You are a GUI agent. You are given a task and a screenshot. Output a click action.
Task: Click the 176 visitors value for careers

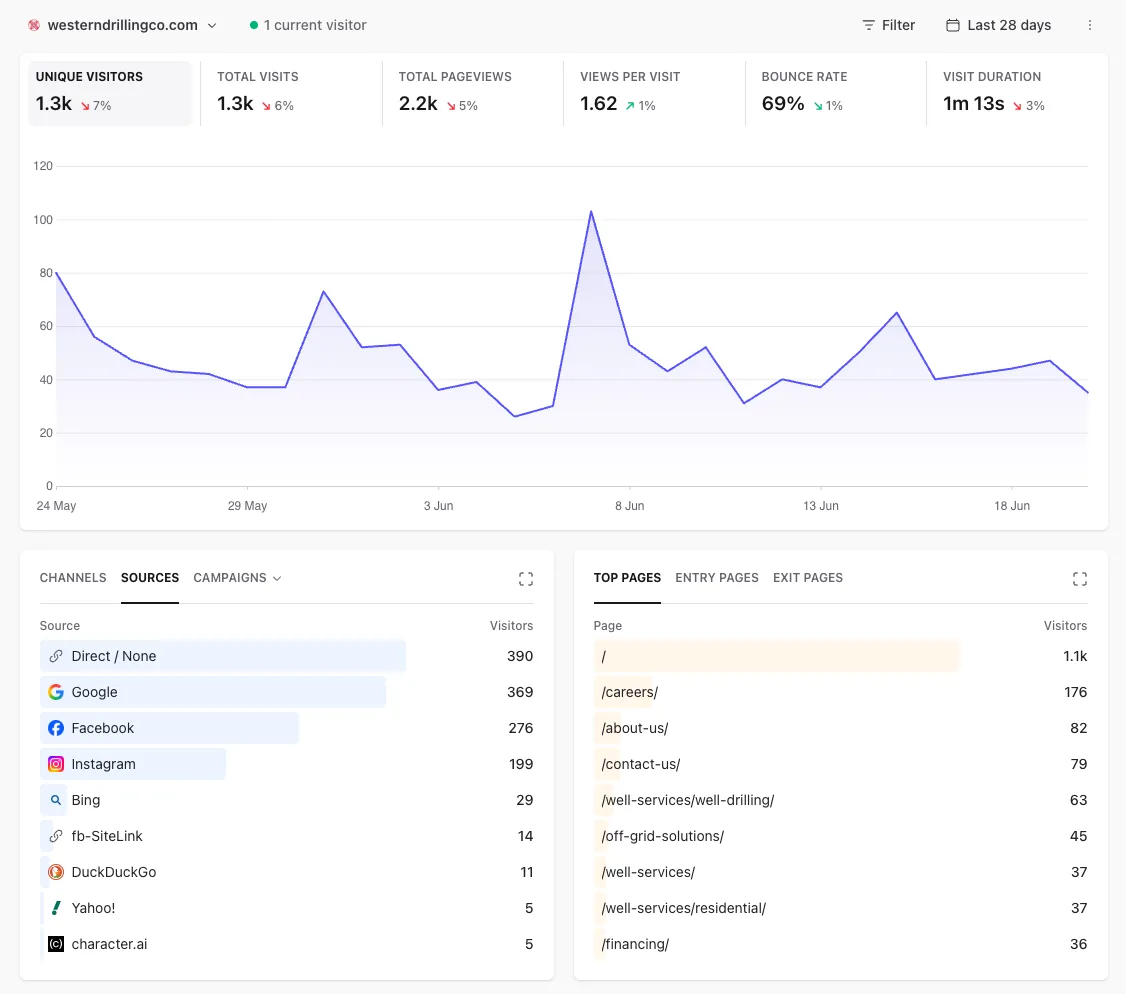tap(1075, 692)
